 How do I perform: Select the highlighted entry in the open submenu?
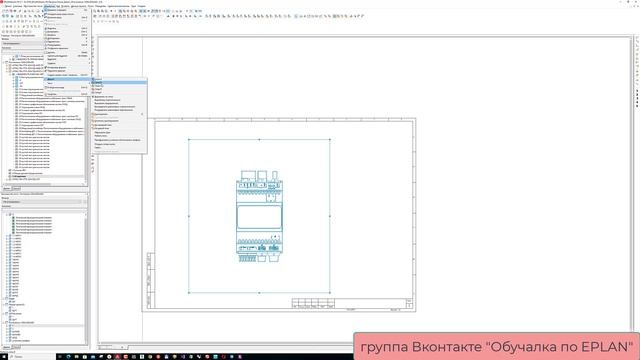click(x=119, y=82)
